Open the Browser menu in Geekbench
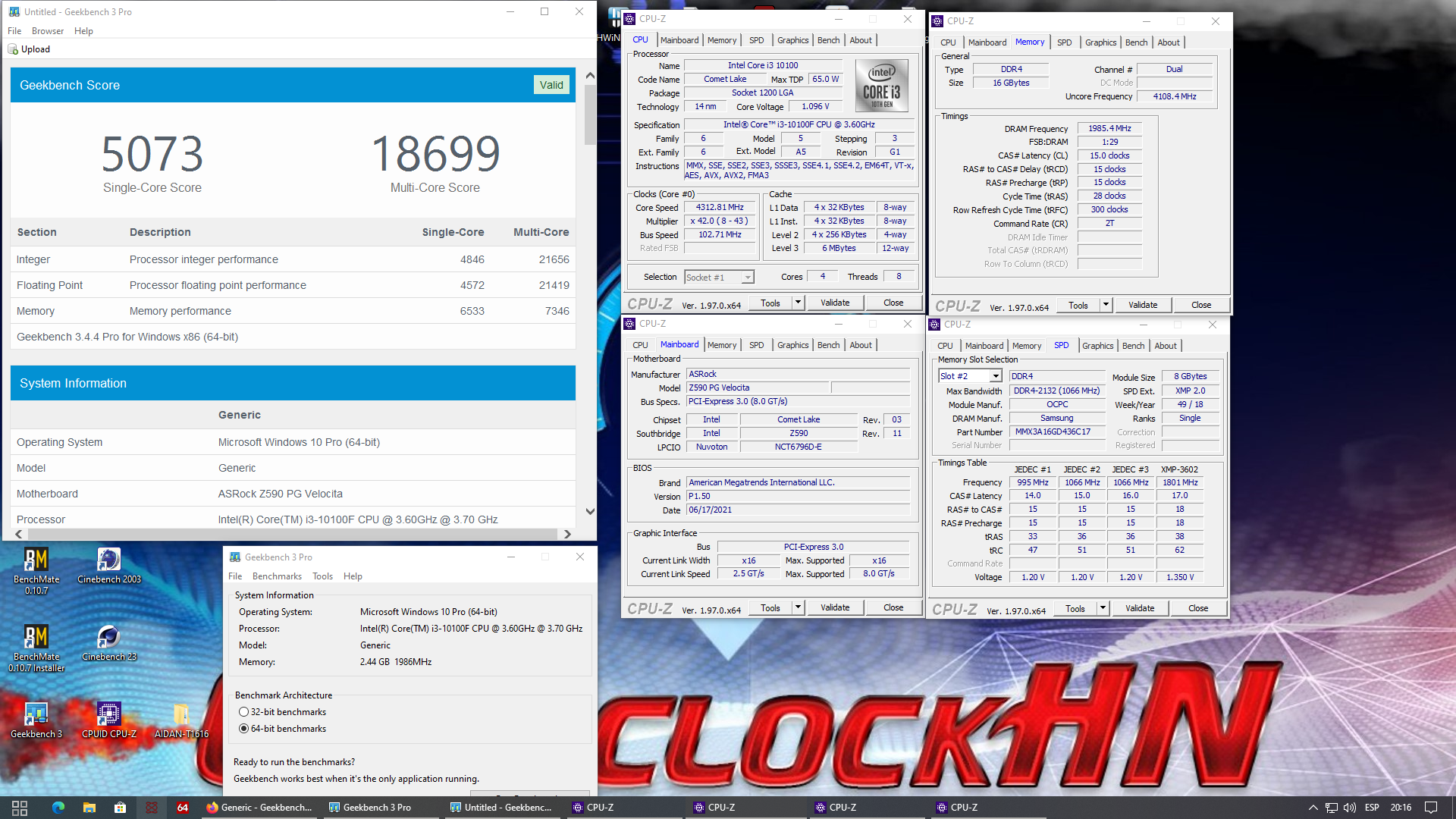The width and height of the screenshot is (1456, 819). pyautogui.click(x=48, y=31)
